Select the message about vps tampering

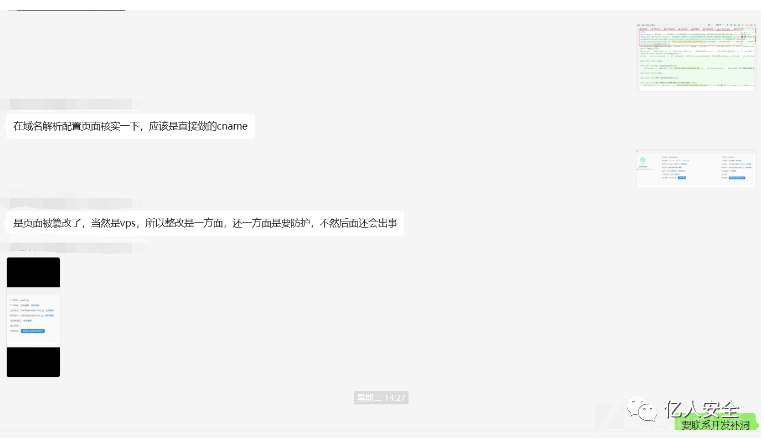click(x=205, y=223)
